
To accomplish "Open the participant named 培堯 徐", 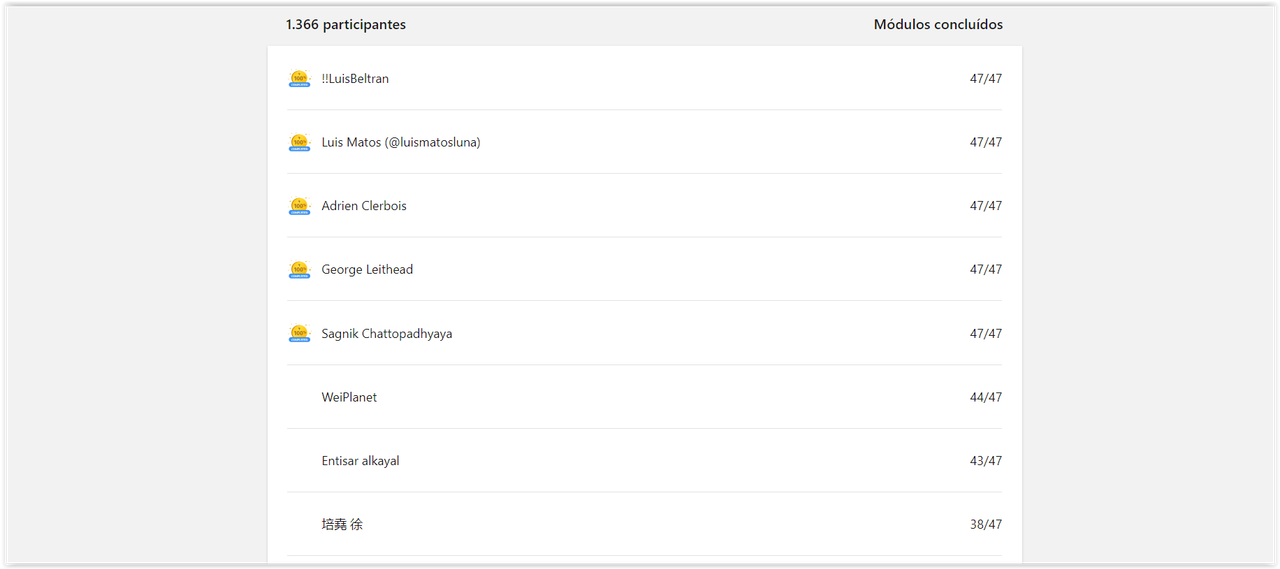I will pyautogui.click(x=342, y=524).
